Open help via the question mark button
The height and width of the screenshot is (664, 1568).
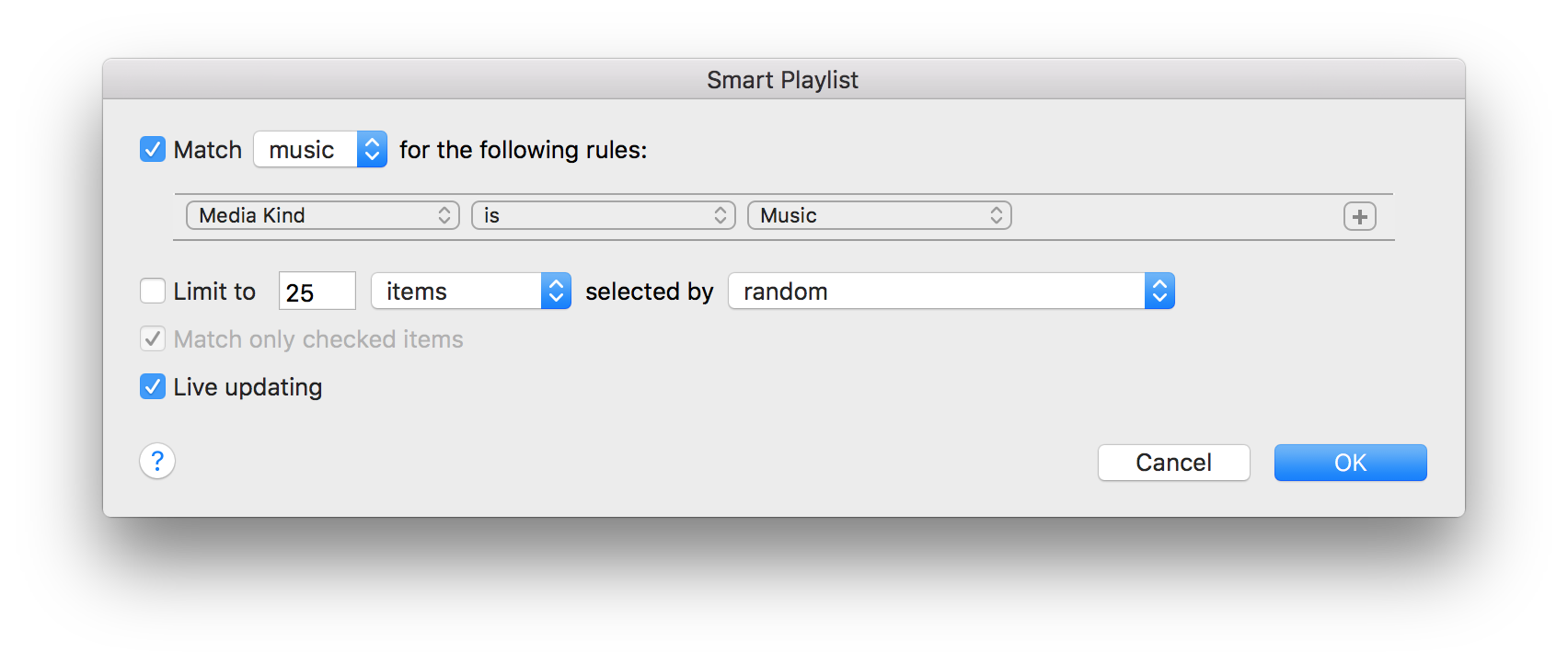tap(157, 461)
